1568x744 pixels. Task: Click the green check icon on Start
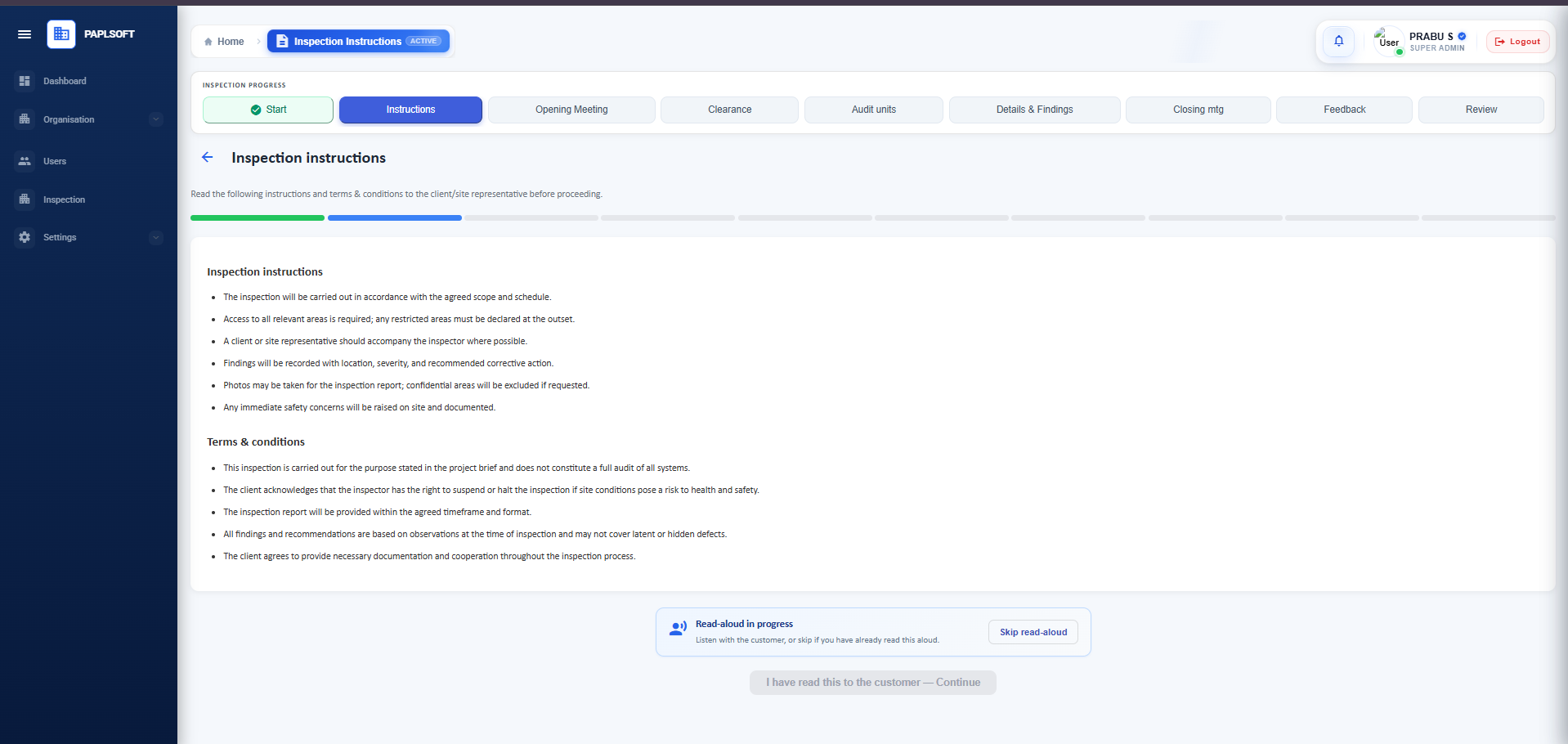[256, 110]
